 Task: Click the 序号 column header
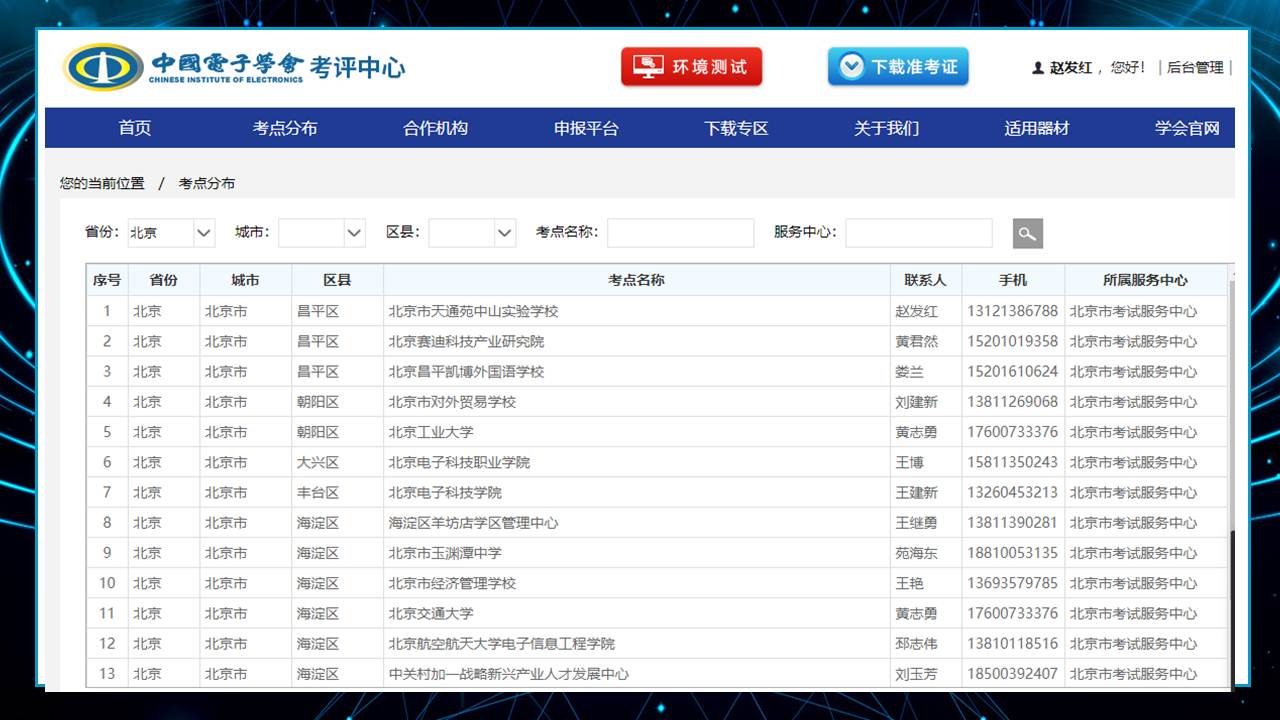pyautogui.click(x=107, y=280)
